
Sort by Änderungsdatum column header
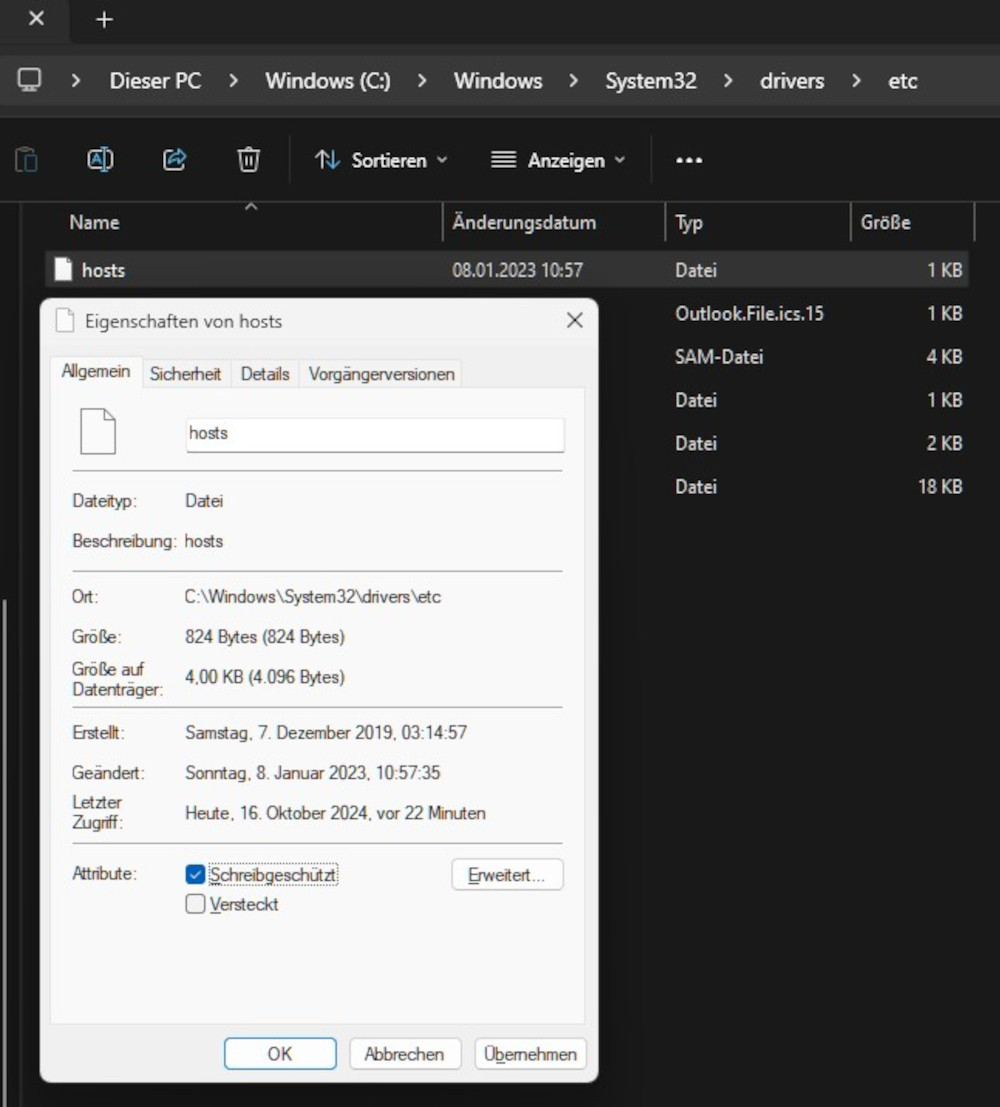click(x=524, y=222)
